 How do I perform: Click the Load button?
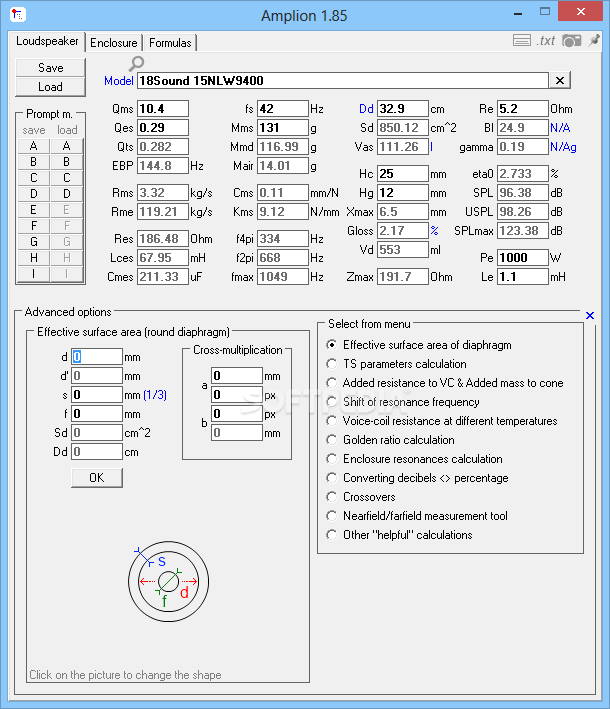tap(50, 87)
